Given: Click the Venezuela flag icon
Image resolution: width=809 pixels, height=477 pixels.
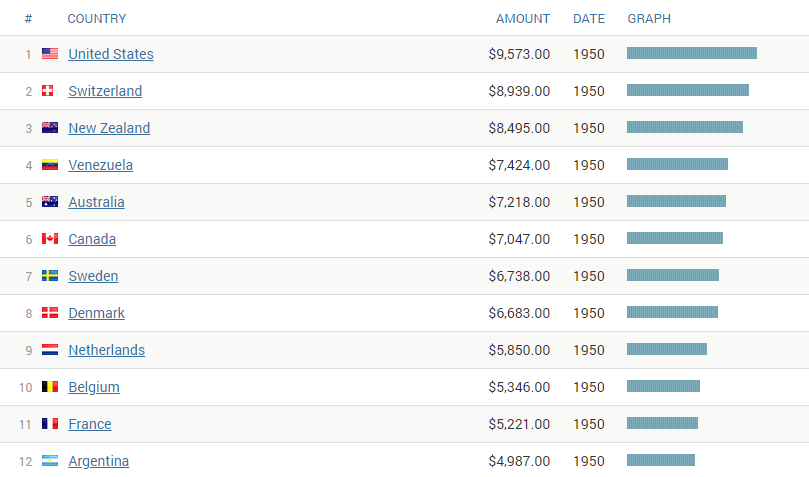Looking at the screenshot, I should (x=50, y=165).
